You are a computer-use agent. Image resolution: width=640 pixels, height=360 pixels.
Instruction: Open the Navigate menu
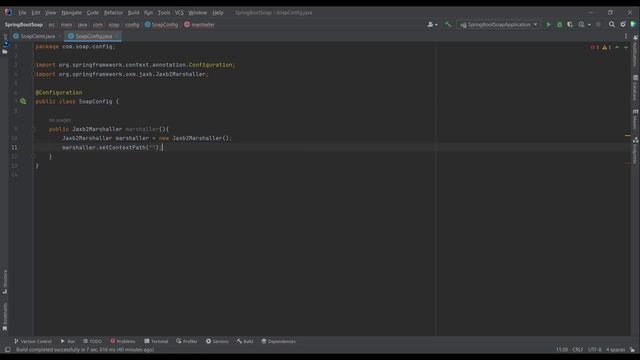(71, 13)
